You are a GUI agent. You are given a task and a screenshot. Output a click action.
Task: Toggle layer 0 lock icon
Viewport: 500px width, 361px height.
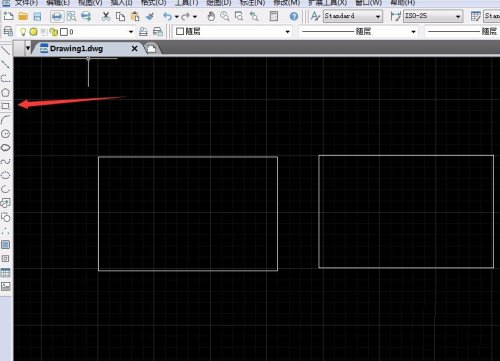click(x=54, y=32)
